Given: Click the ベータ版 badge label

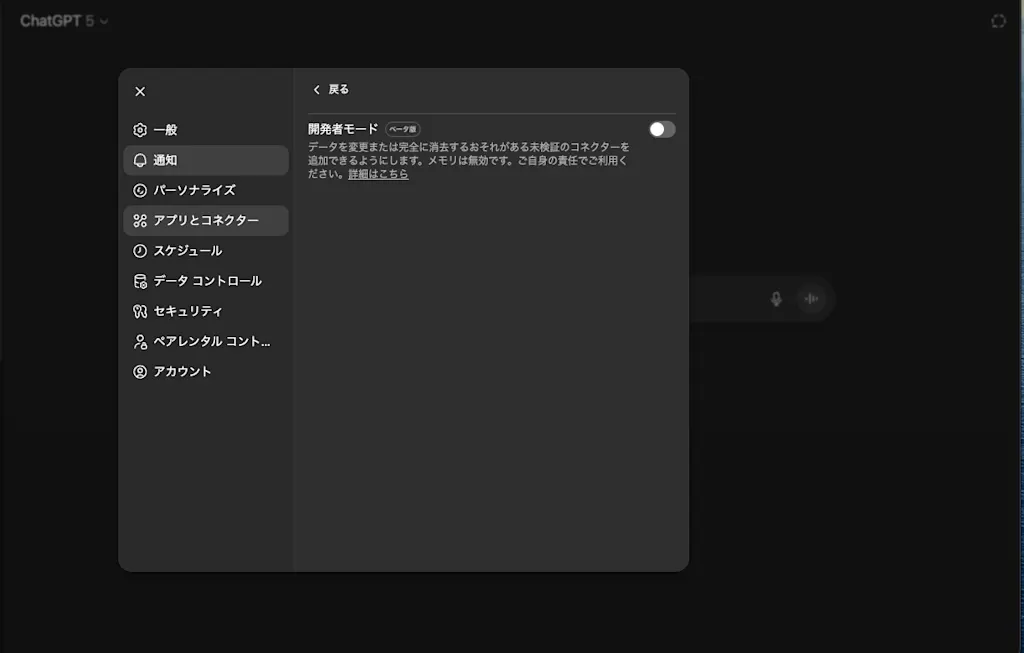Looking at the screenshot, I should (x=402, y=129).
